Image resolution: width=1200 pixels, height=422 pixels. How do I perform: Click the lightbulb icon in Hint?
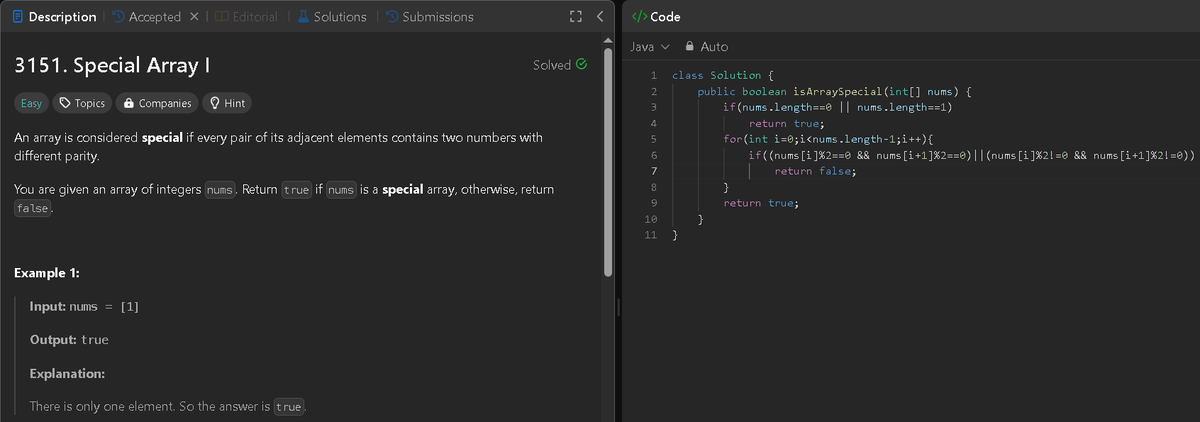tap(214, 103)
